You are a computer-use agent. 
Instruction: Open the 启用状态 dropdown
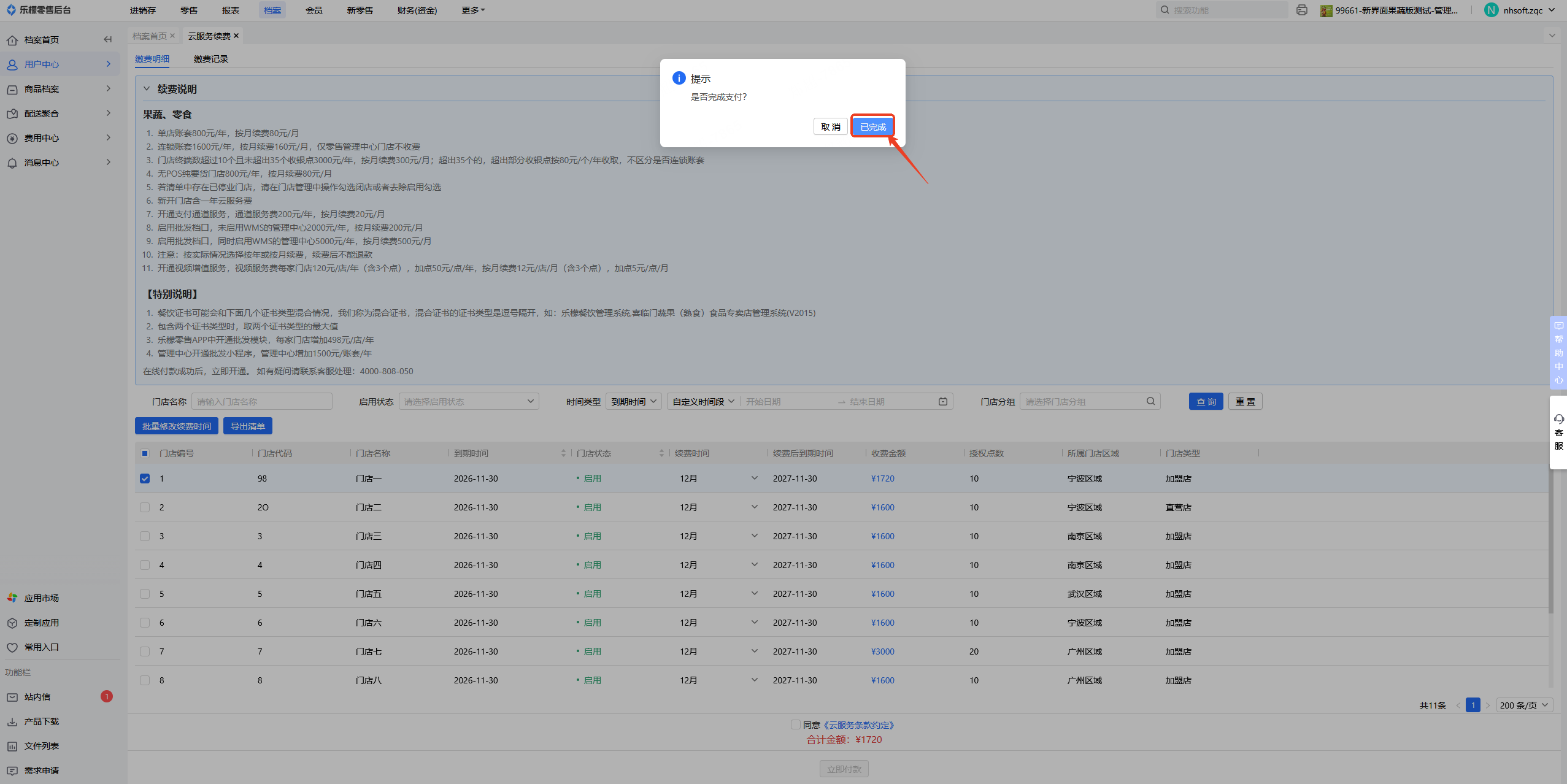469,401
